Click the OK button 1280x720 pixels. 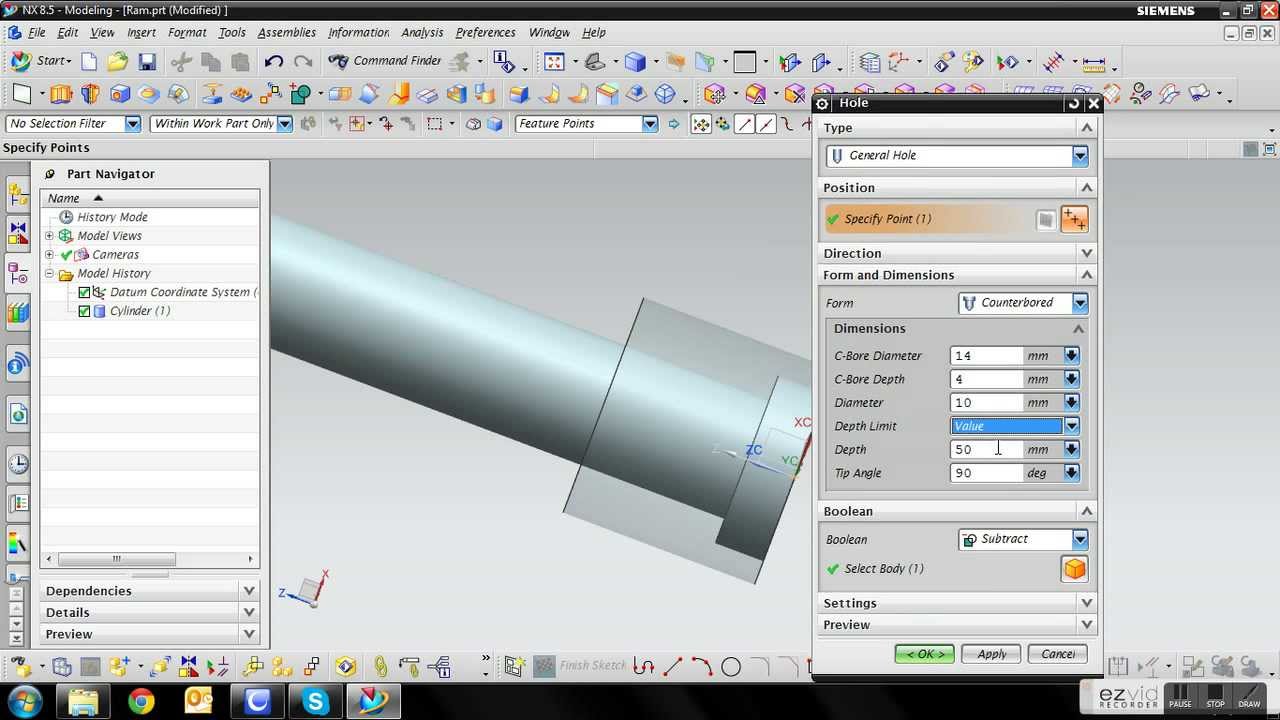coord(924,654)
